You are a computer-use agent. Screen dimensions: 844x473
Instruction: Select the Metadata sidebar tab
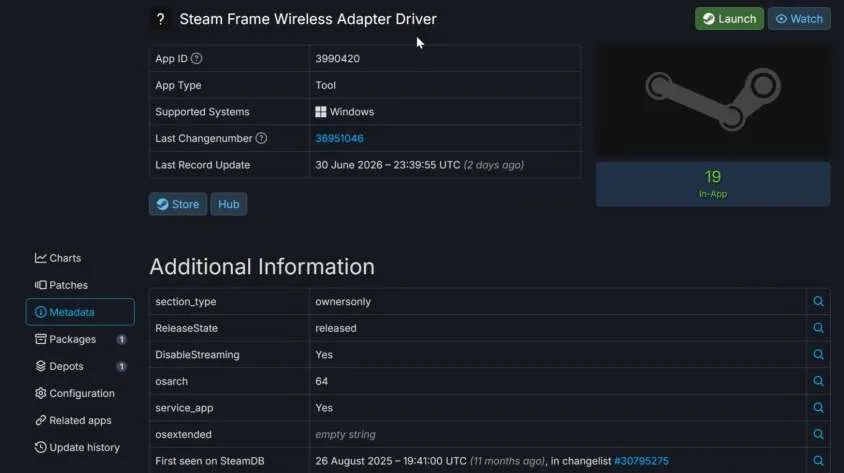(x=80, y=312)
